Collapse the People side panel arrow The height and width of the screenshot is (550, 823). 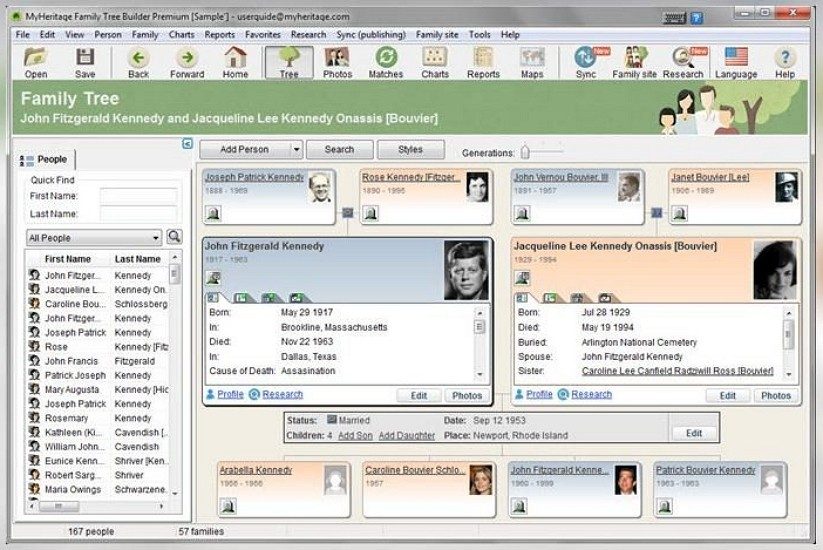point(187,143)
